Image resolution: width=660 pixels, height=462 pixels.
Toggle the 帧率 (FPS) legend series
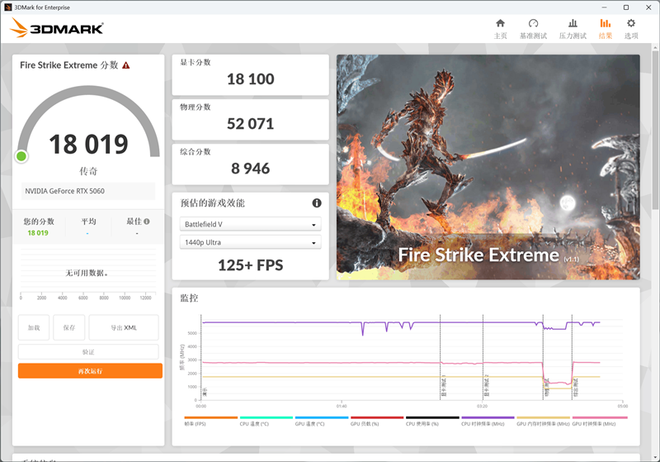pos(210,421)
